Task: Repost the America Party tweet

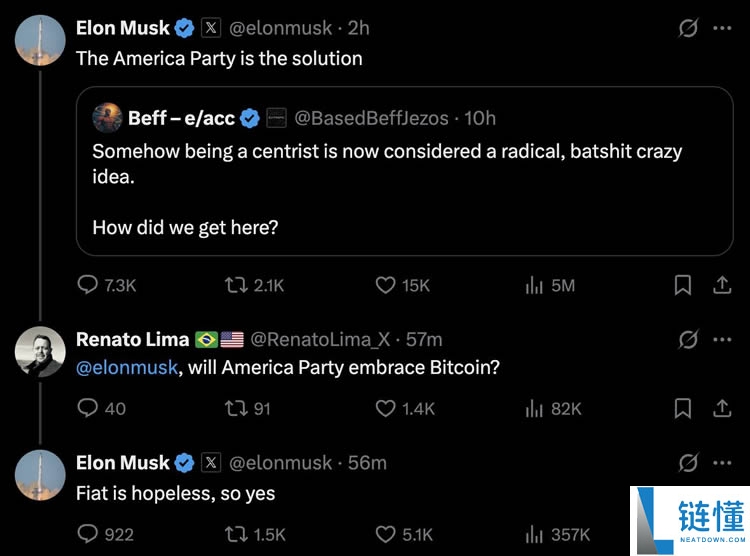Action: point(237,285)
